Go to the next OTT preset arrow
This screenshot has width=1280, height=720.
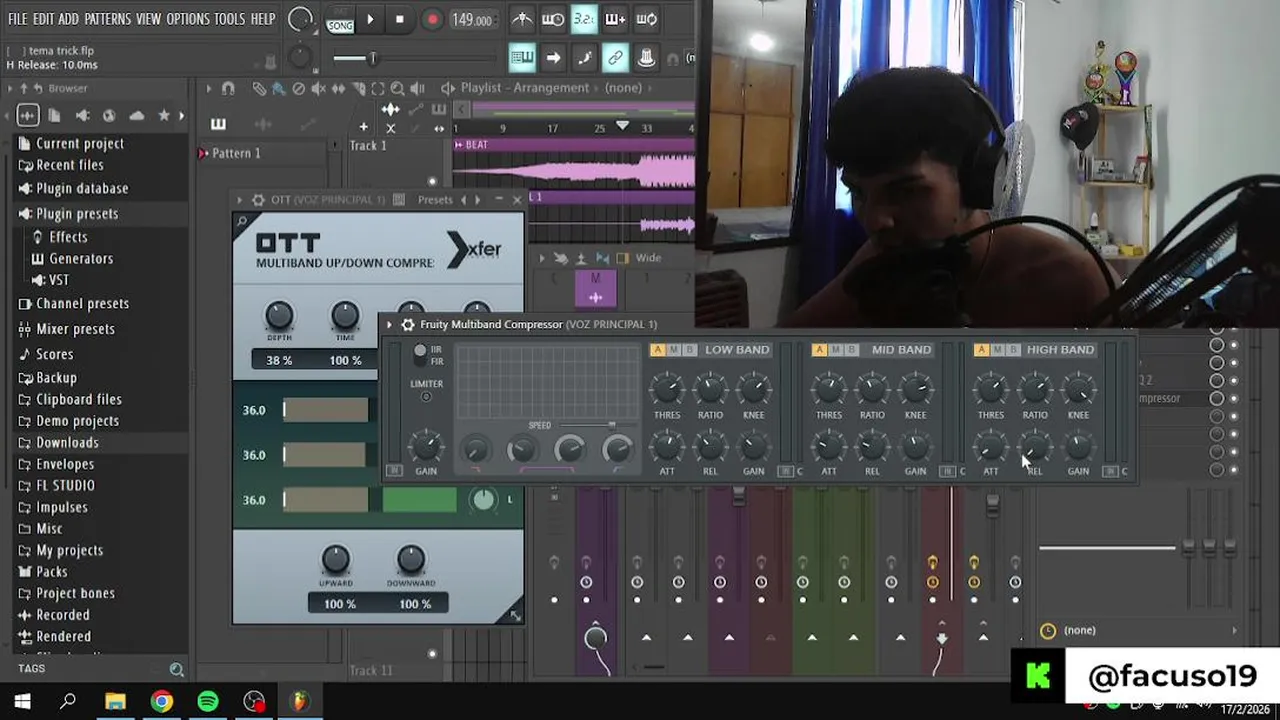pyautogui.click(x=477, y=200)
